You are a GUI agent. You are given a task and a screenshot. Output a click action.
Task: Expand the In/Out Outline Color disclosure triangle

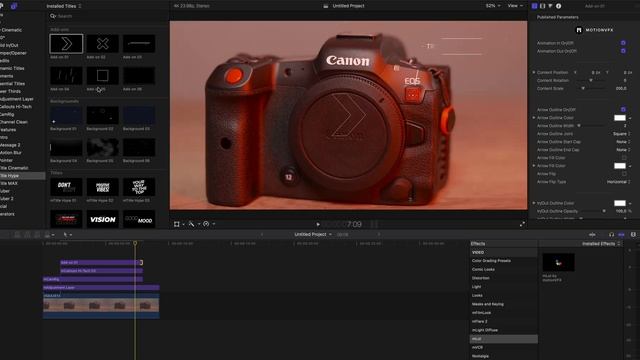click(533, 203)
